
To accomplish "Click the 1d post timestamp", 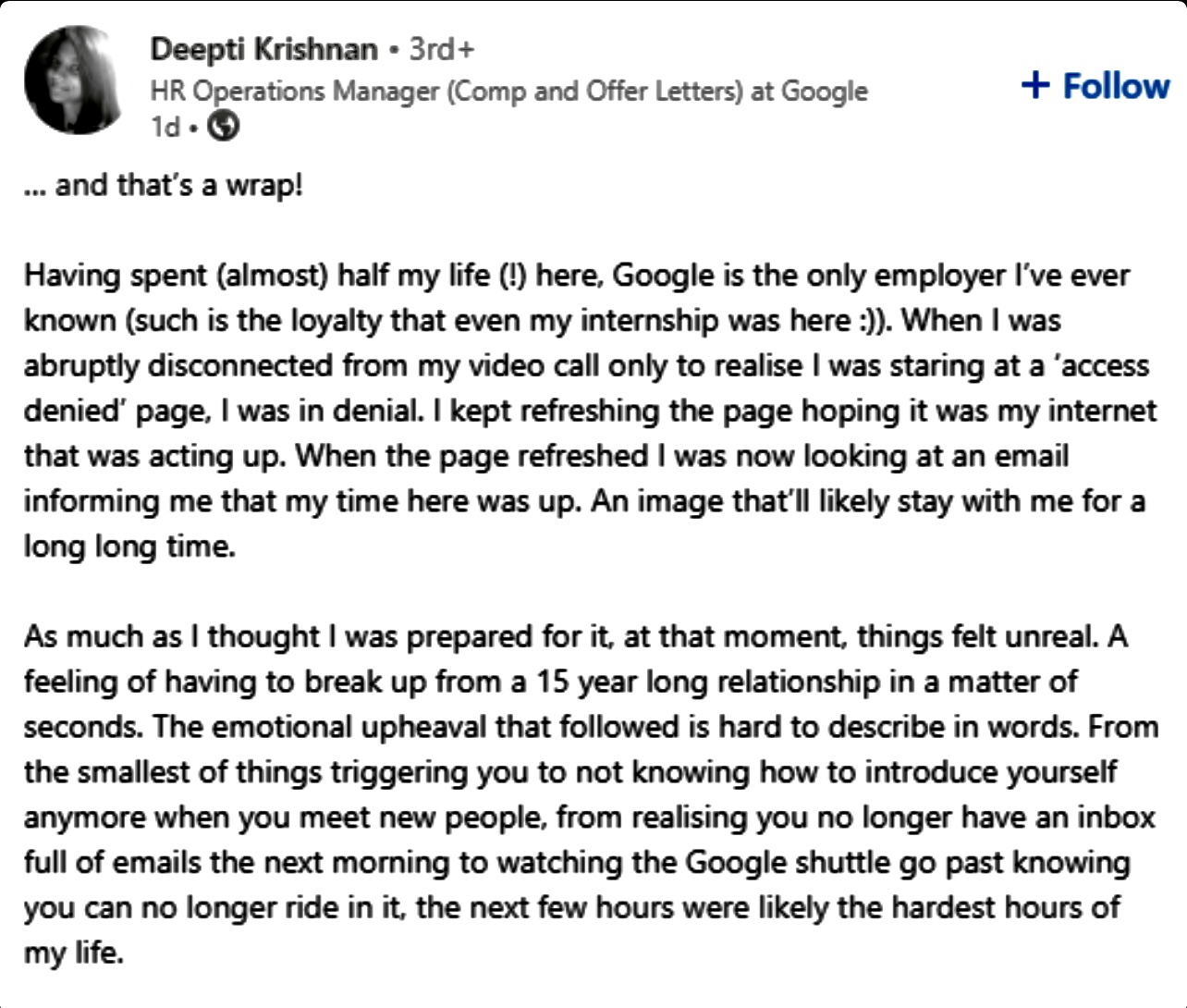I will [165, 126].
